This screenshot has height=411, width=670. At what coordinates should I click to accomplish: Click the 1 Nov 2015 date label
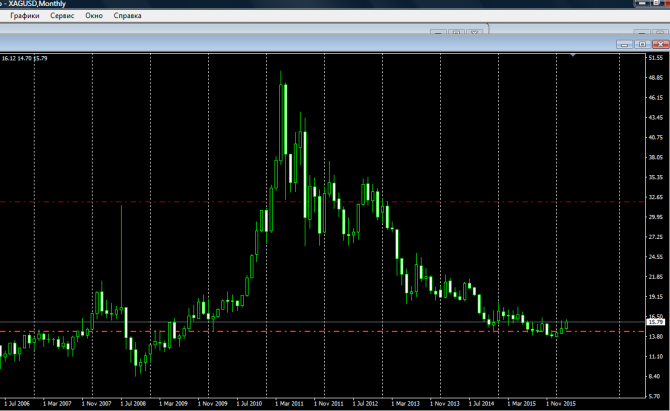pyautogui.click(x=561, y=403)
